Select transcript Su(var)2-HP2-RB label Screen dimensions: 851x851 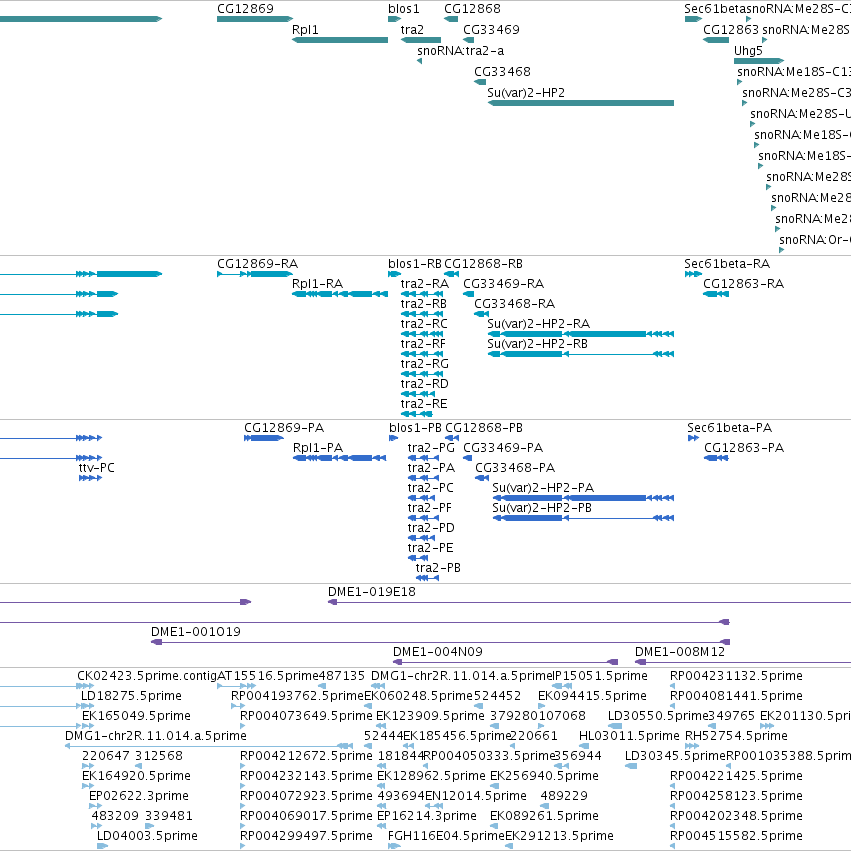click(x=537, y=344)
